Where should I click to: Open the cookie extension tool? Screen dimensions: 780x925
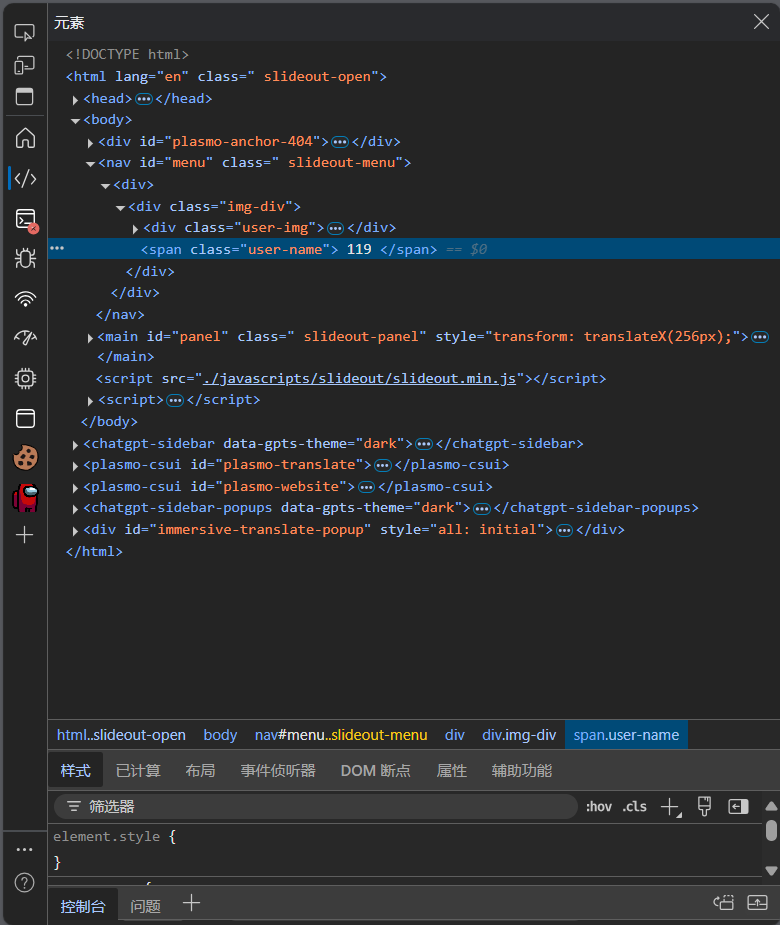coord(25,458)
